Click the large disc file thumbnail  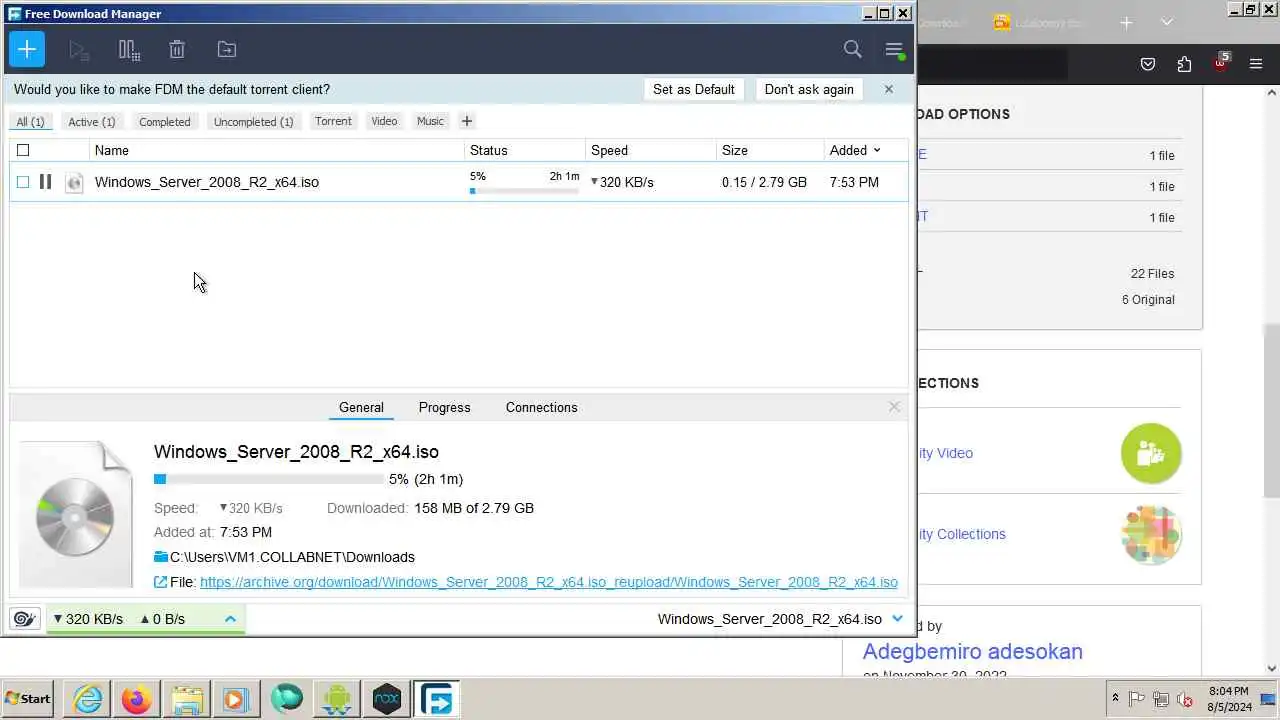tap(76, 514)
